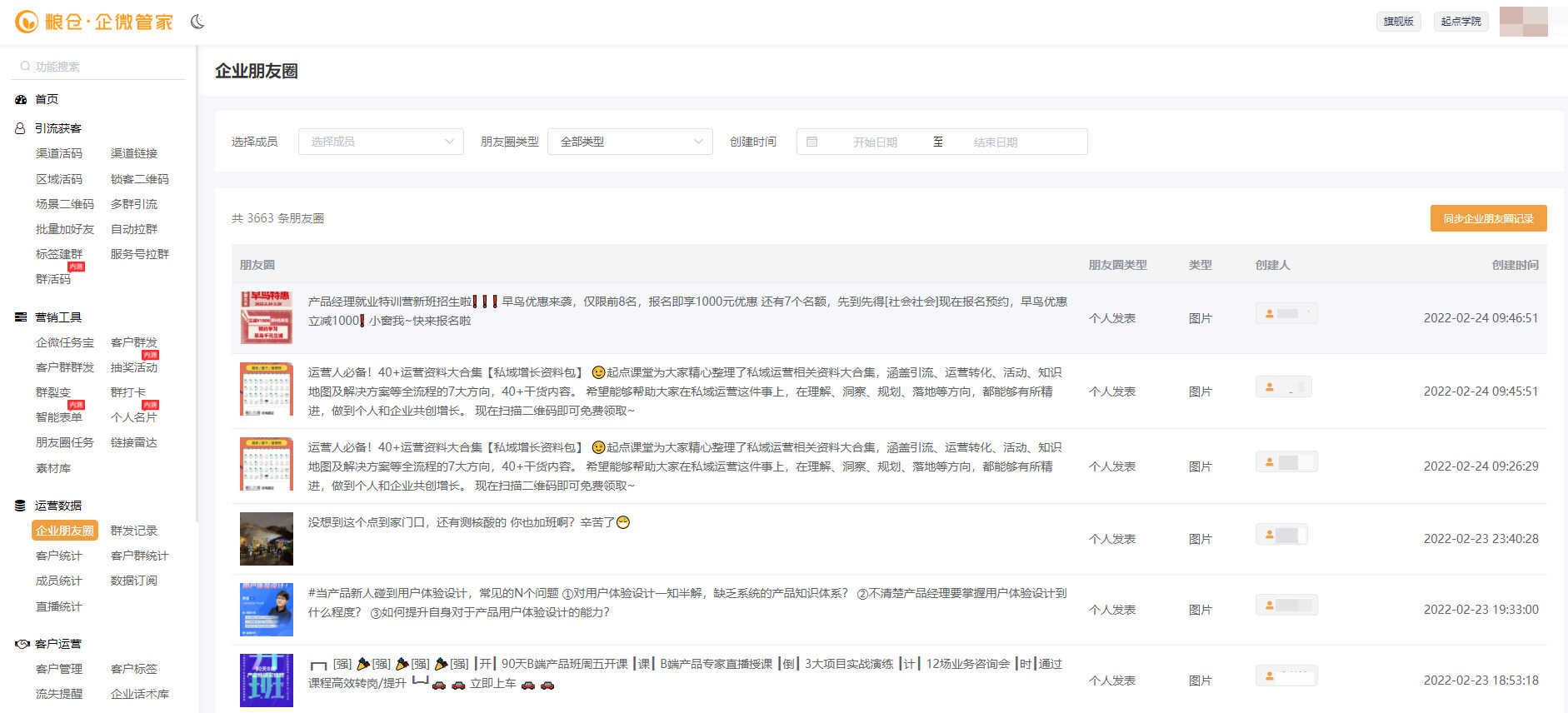Open 场景二维码 menu item
The image size is (1568, 713).
65,204
